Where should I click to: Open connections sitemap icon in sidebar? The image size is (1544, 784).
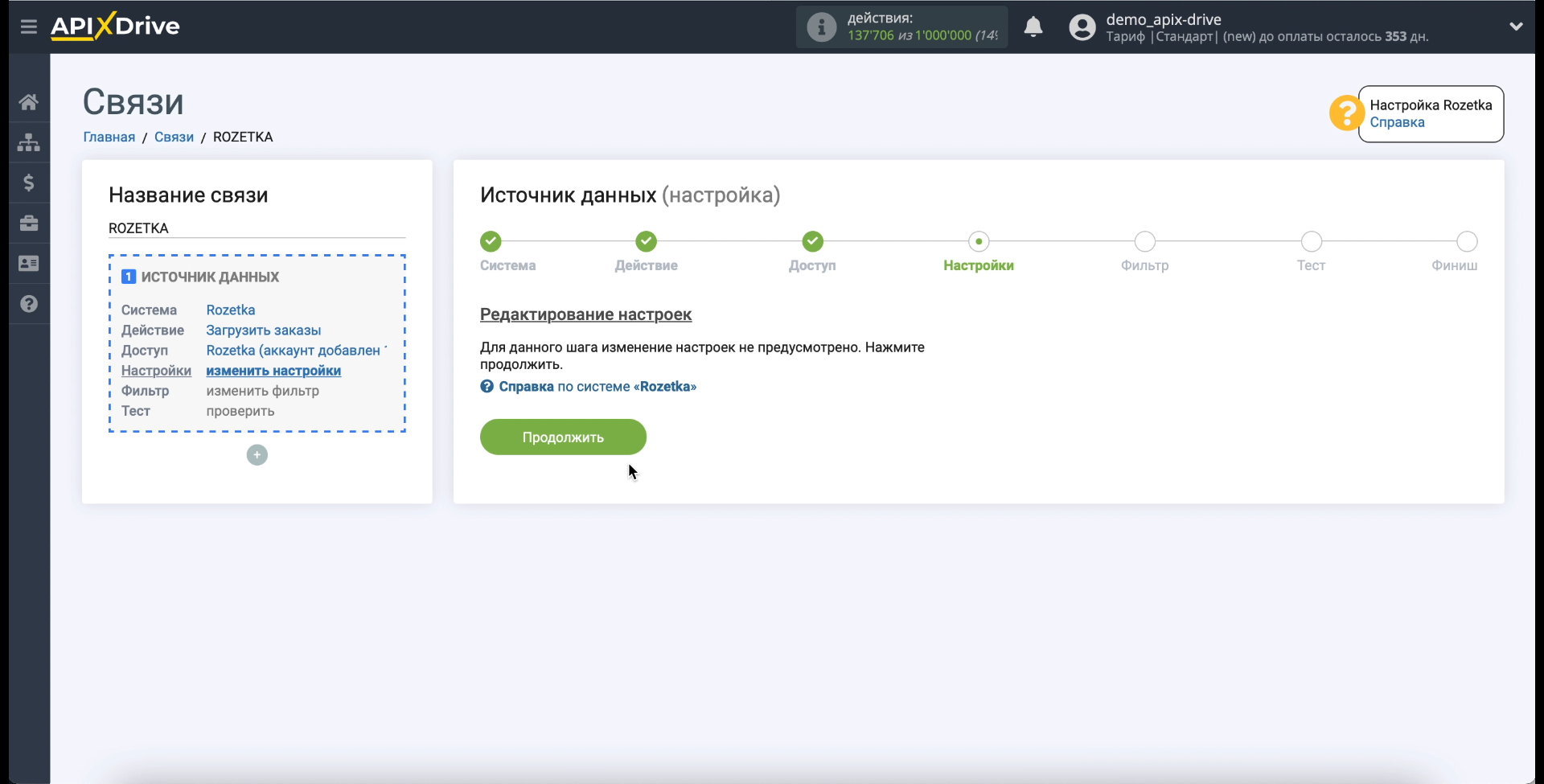[29, 142]
